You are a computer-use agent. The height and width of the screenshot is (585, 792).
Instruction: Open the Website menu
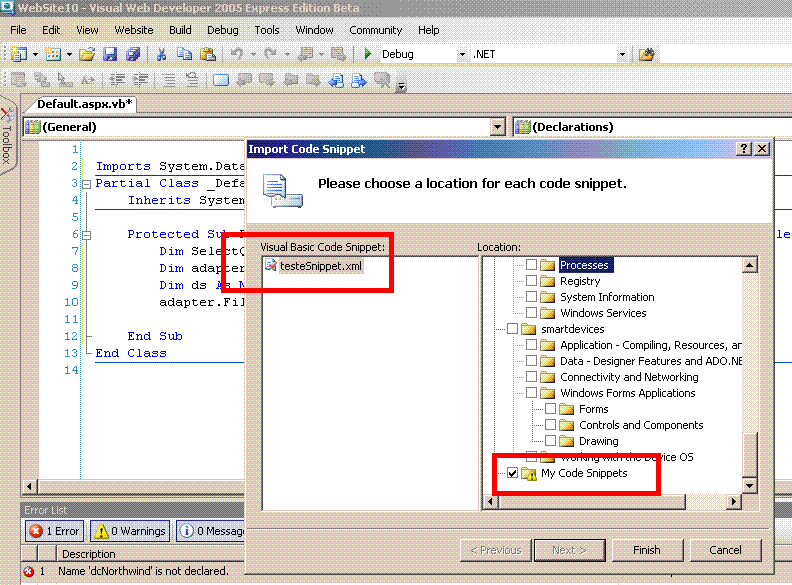[134, 30]
